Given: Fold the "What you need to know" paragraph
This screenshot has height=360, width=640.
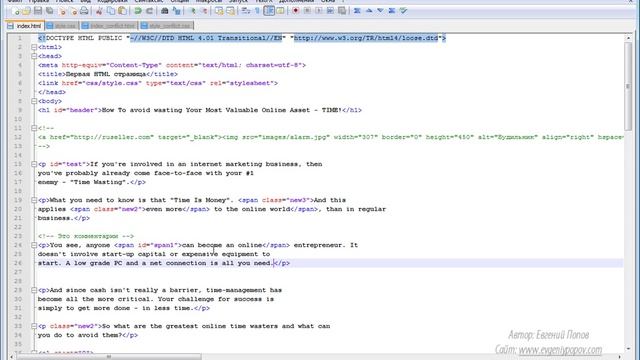Looking at the screenshot, I should [34, 200].
